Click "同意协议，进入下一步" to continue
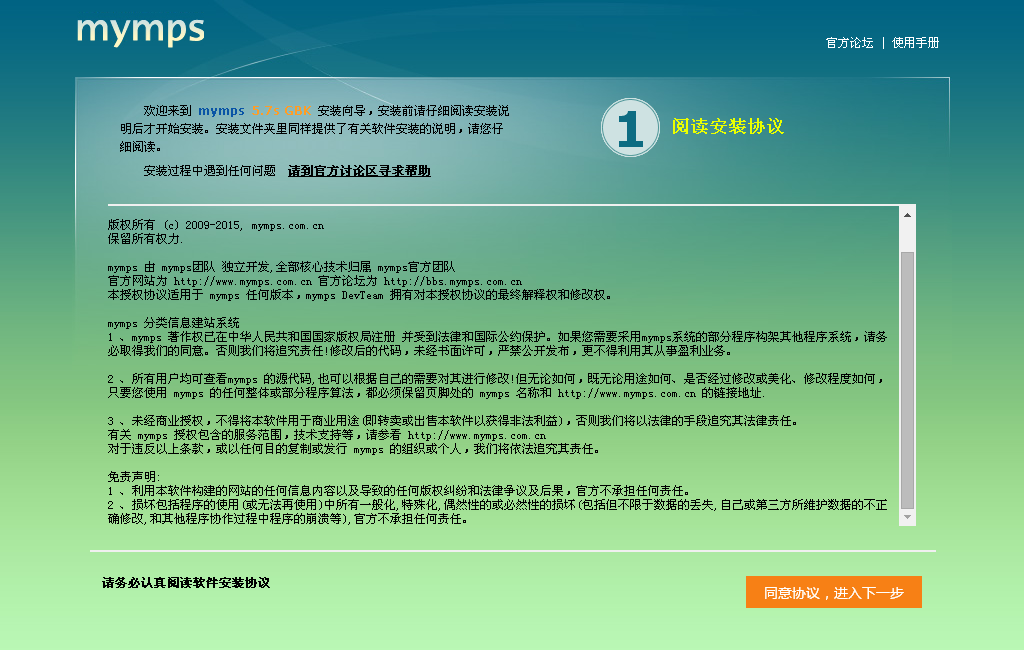Screen dimensions: 1024x650 833,592
